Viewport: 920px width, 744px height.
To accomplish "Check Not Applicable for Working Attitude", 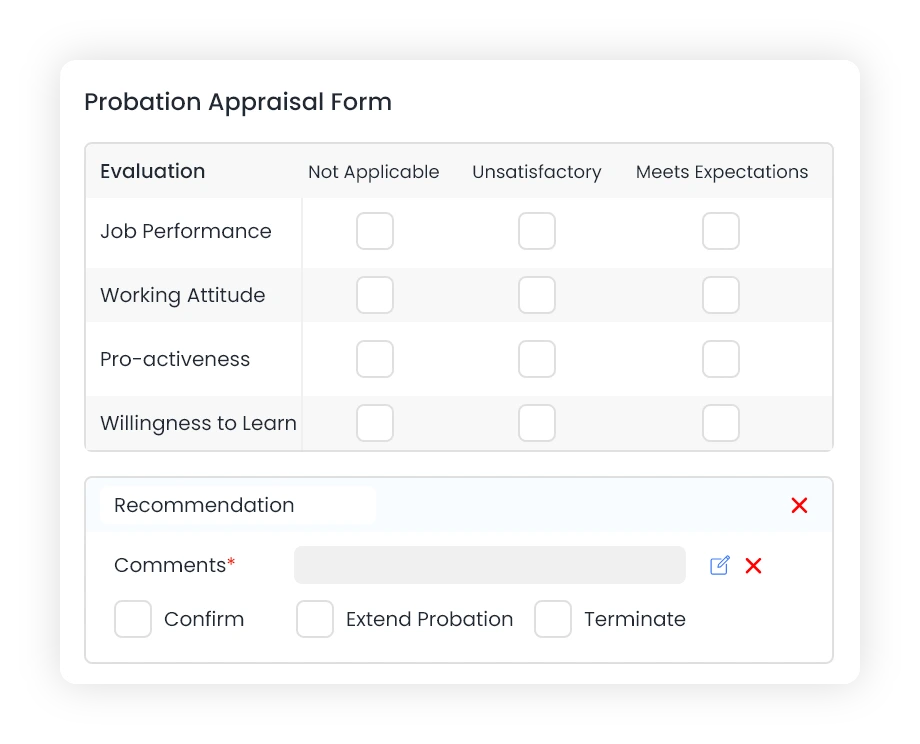I will tap(375, 295).
